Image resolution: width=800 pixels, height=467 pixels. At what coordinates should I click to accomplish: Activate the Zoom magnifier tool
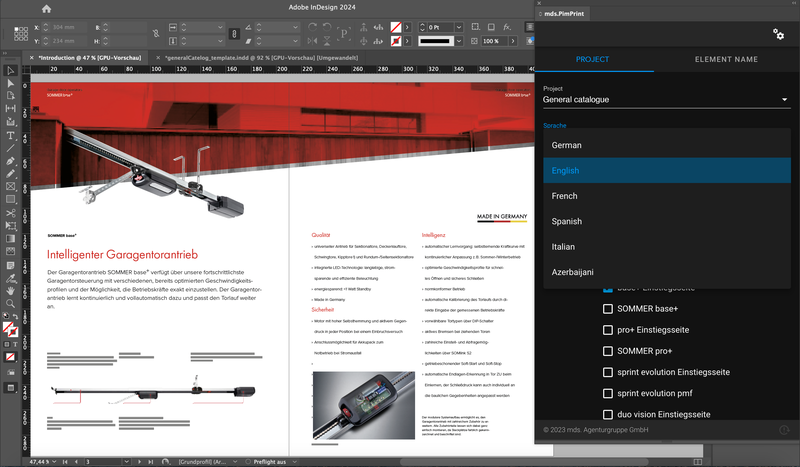10,302
